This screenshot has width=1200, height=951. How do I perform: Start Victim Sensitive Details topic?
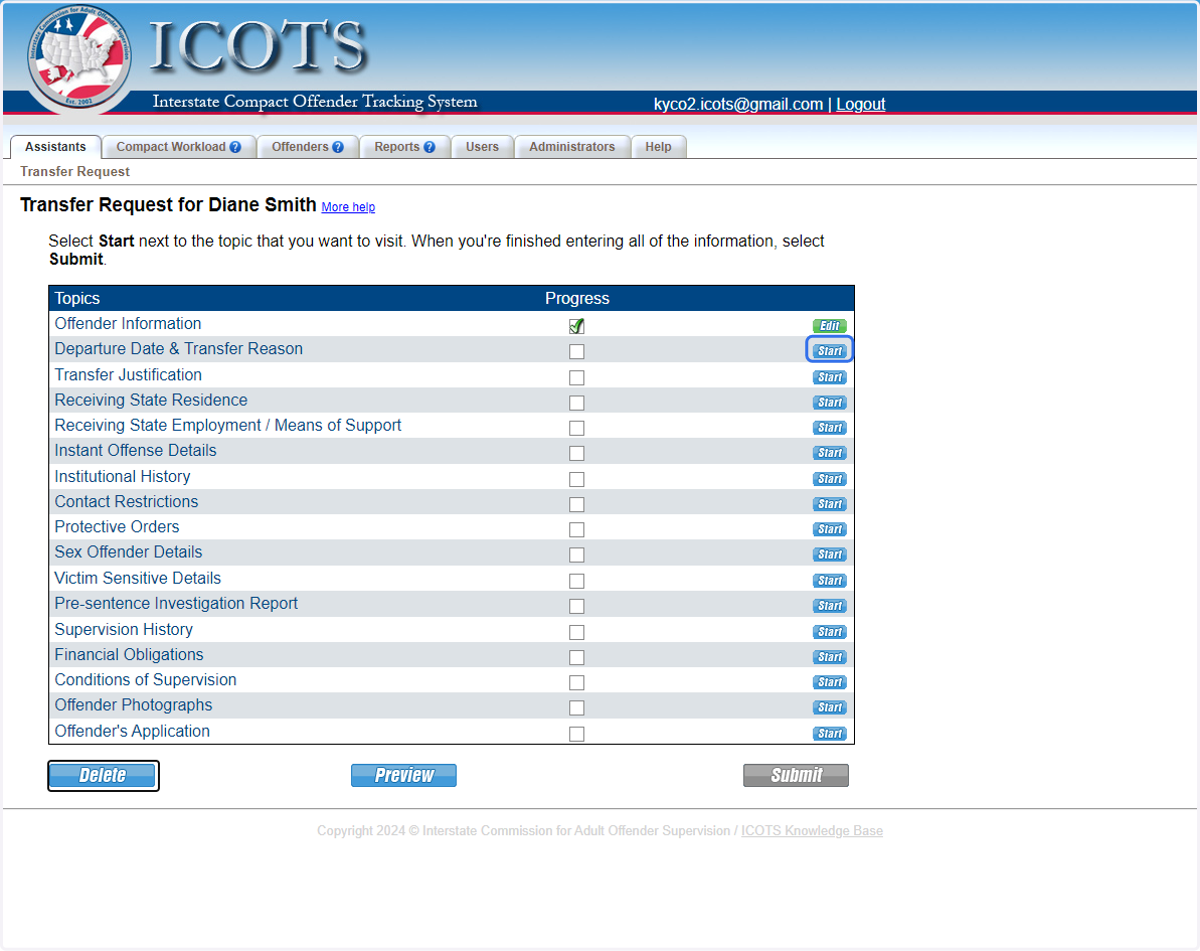pos(829,580)
